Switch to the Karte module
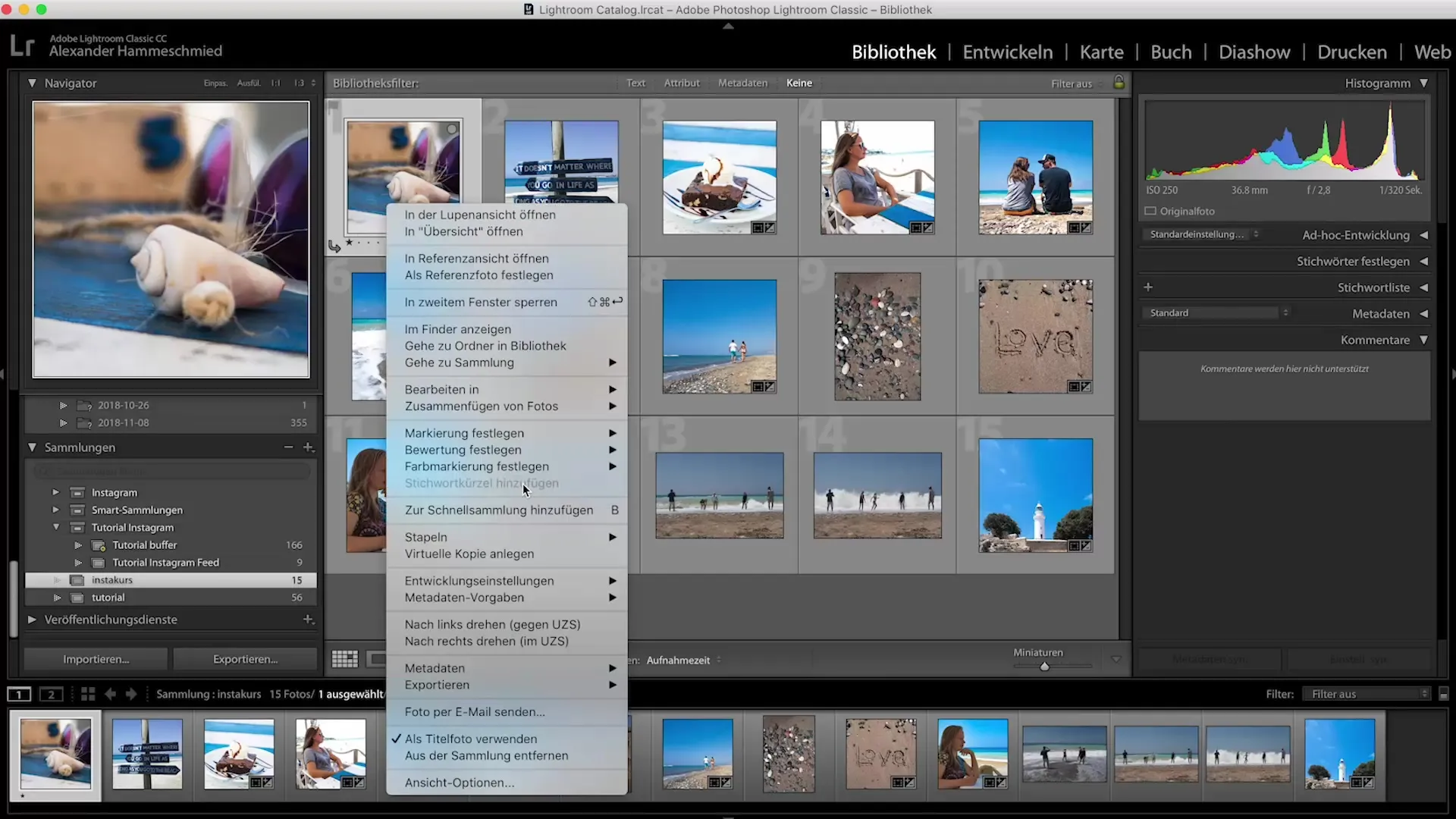The image size is (1456, 819). coord(1101,52)
